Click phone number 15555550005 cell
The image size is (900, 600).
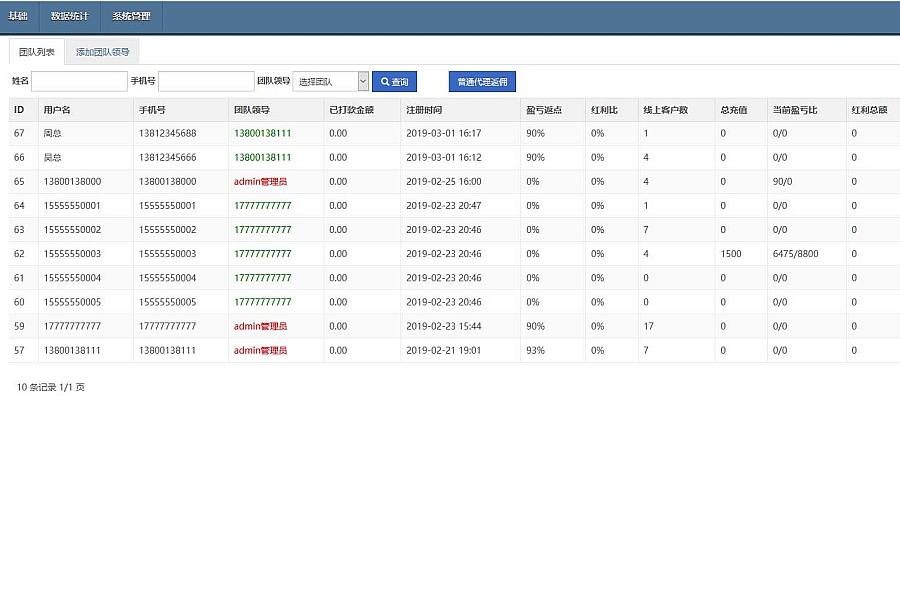pos(168,302)
